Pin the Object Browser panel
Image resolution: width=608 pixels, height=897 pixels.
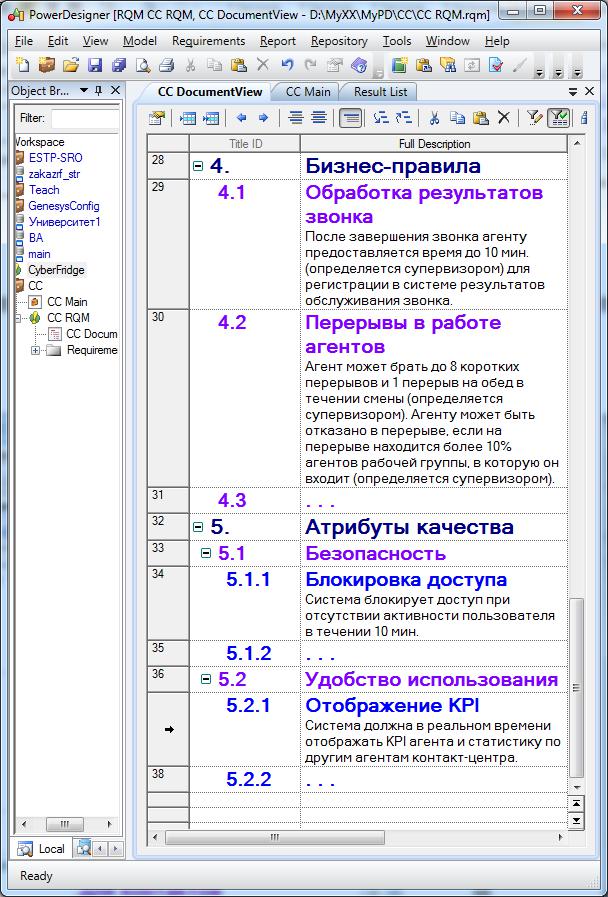coord(98,90)
